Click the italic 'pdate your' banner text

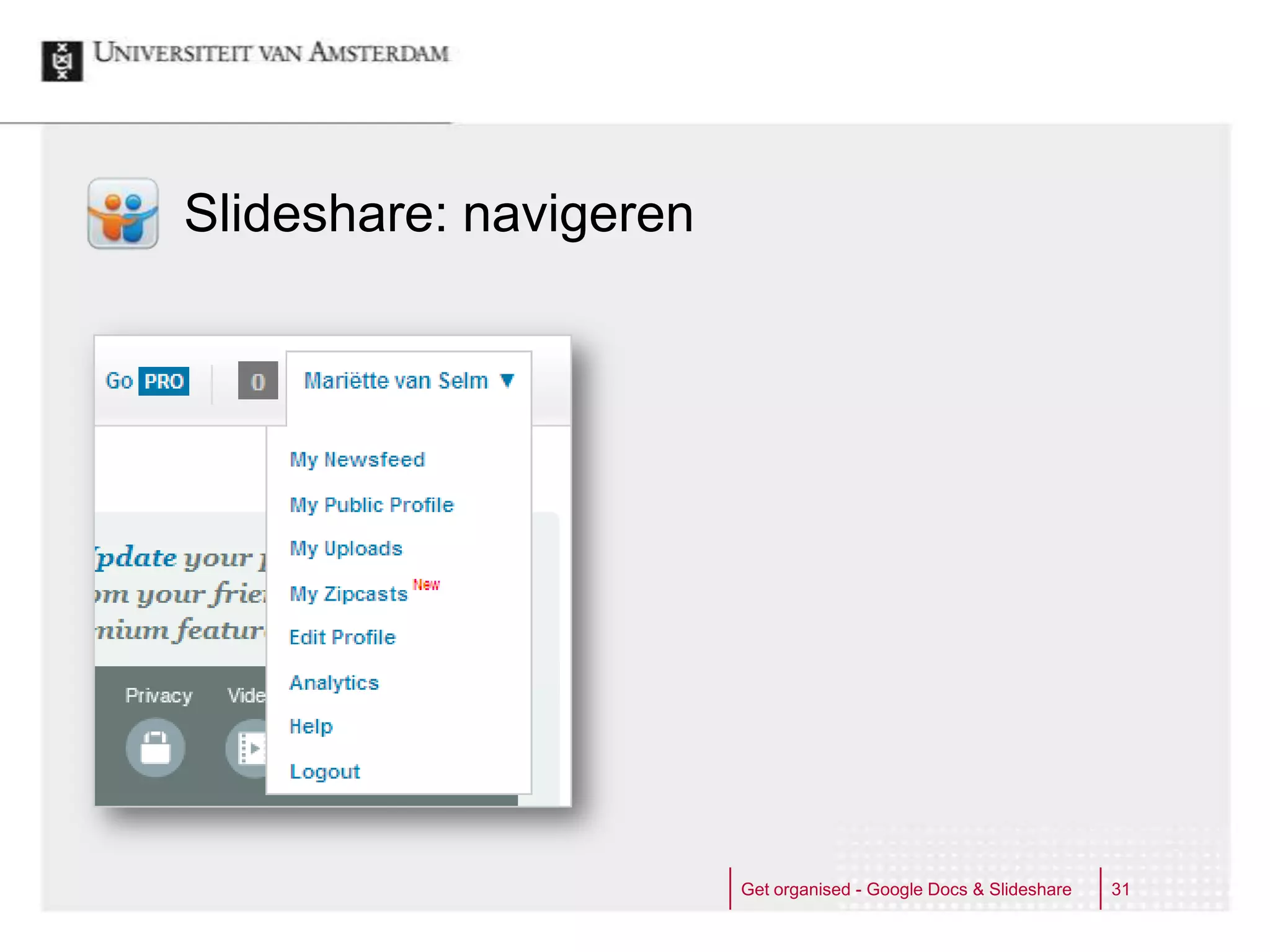[x=174, y=558]
